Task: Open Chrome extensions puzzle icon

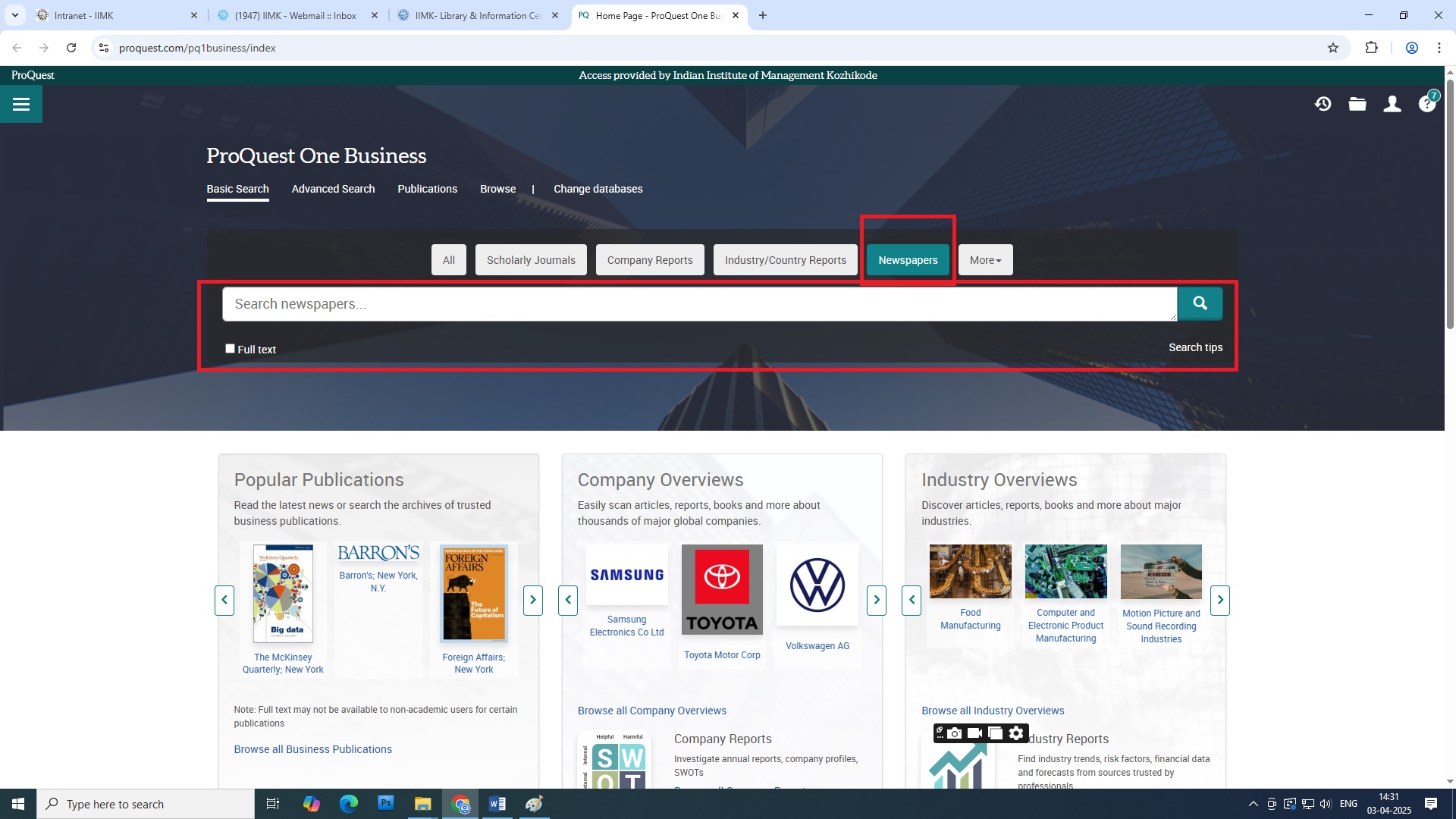Action: [x=1371, y=48]
